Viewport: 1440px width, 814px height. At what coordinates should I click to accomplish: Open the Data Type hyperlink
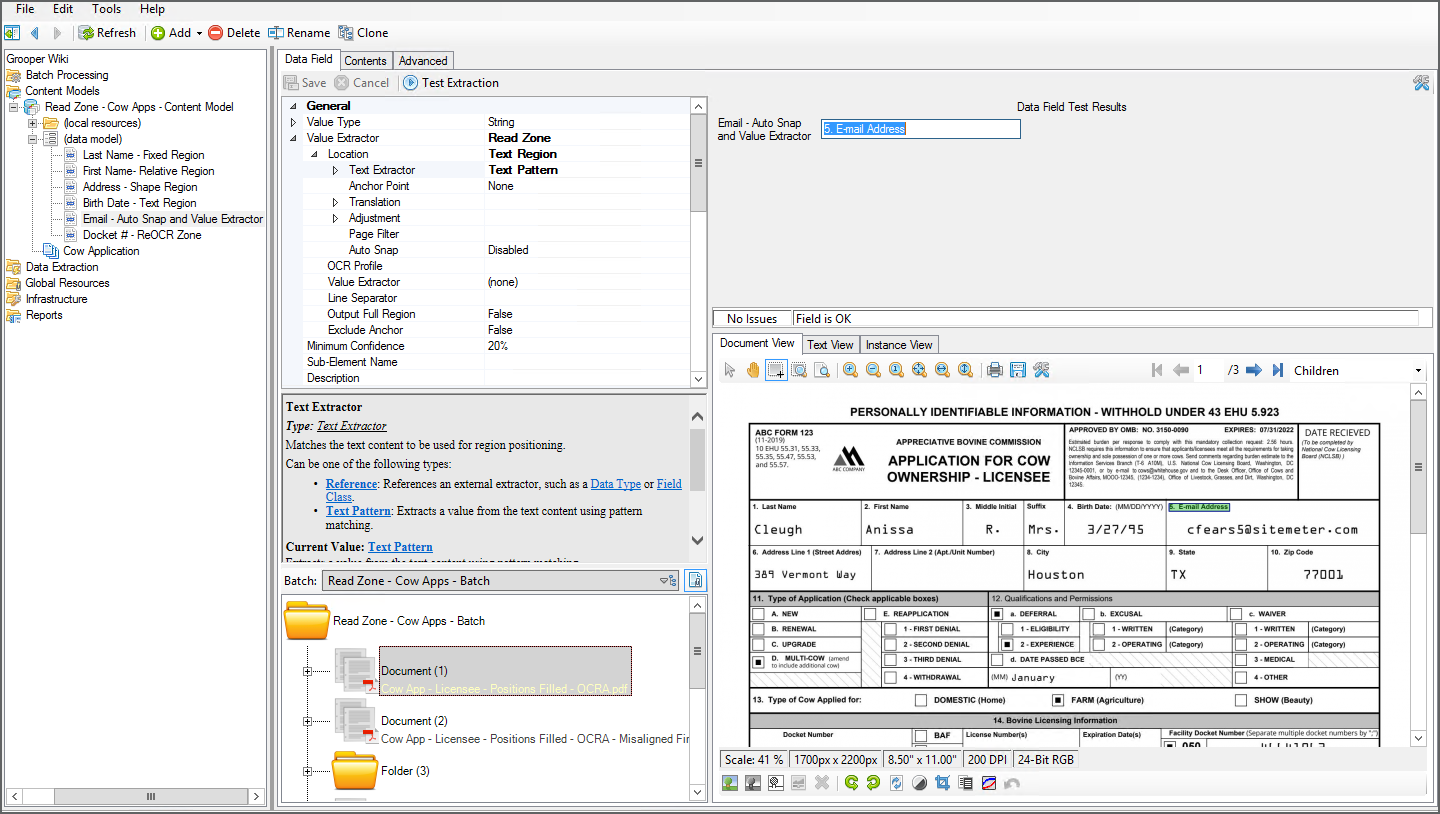[x=615, y=484]
